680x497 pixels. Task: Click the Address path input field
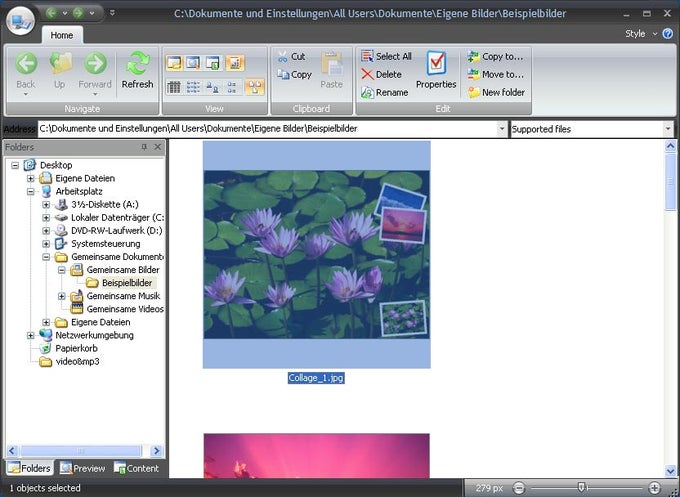pyautogui.click(x=267, y=129)
